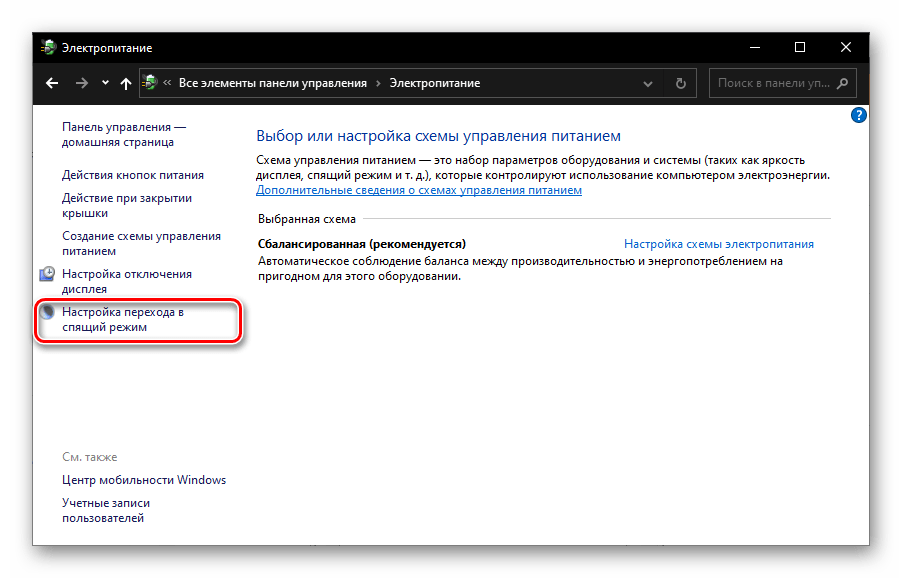Open Панель управления — домашняя страница
902x578 pixels.
pyautogui.click(x=124, y=134)
